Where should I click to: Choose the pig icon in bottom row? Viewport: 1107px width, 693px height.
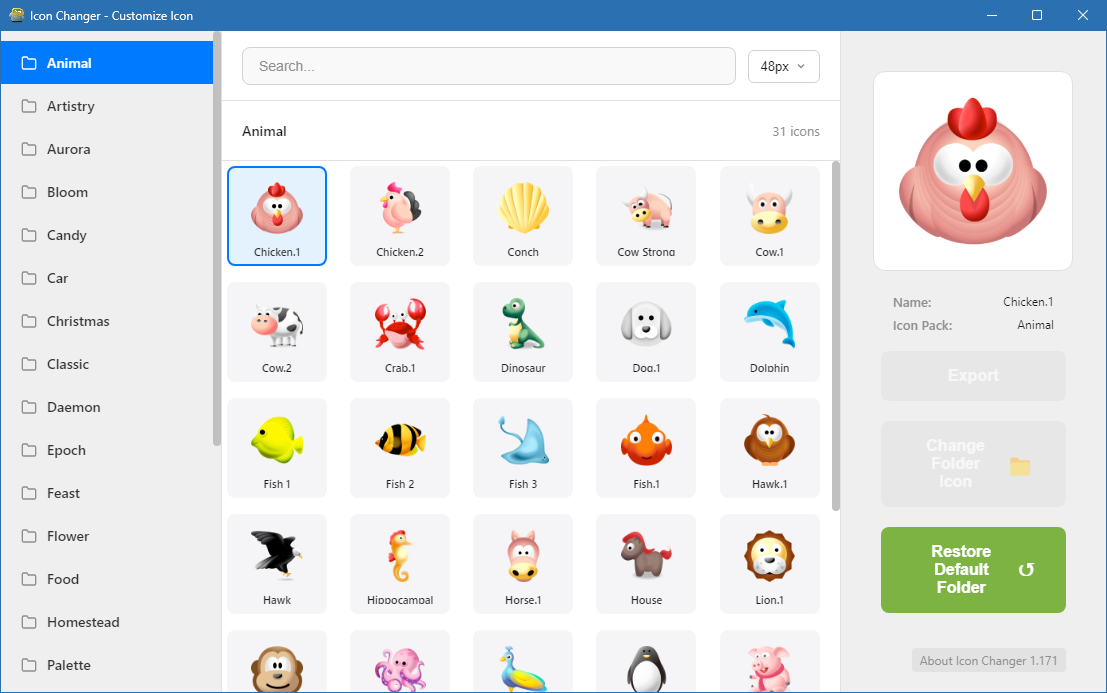click(770, 661)
